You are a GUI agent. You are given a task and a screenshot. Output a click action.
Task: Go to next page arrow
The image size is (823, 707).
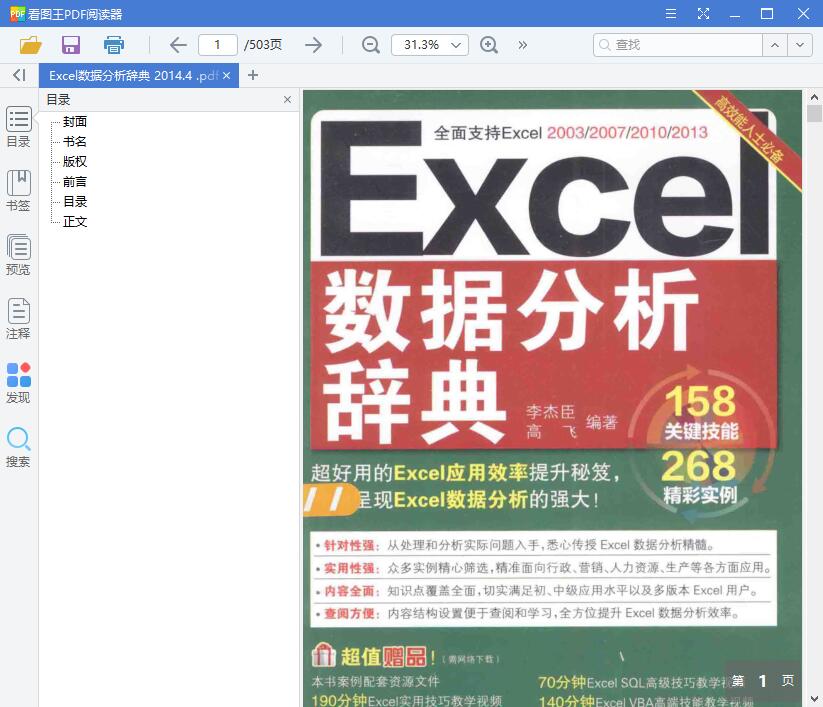(x=313, y=45)
